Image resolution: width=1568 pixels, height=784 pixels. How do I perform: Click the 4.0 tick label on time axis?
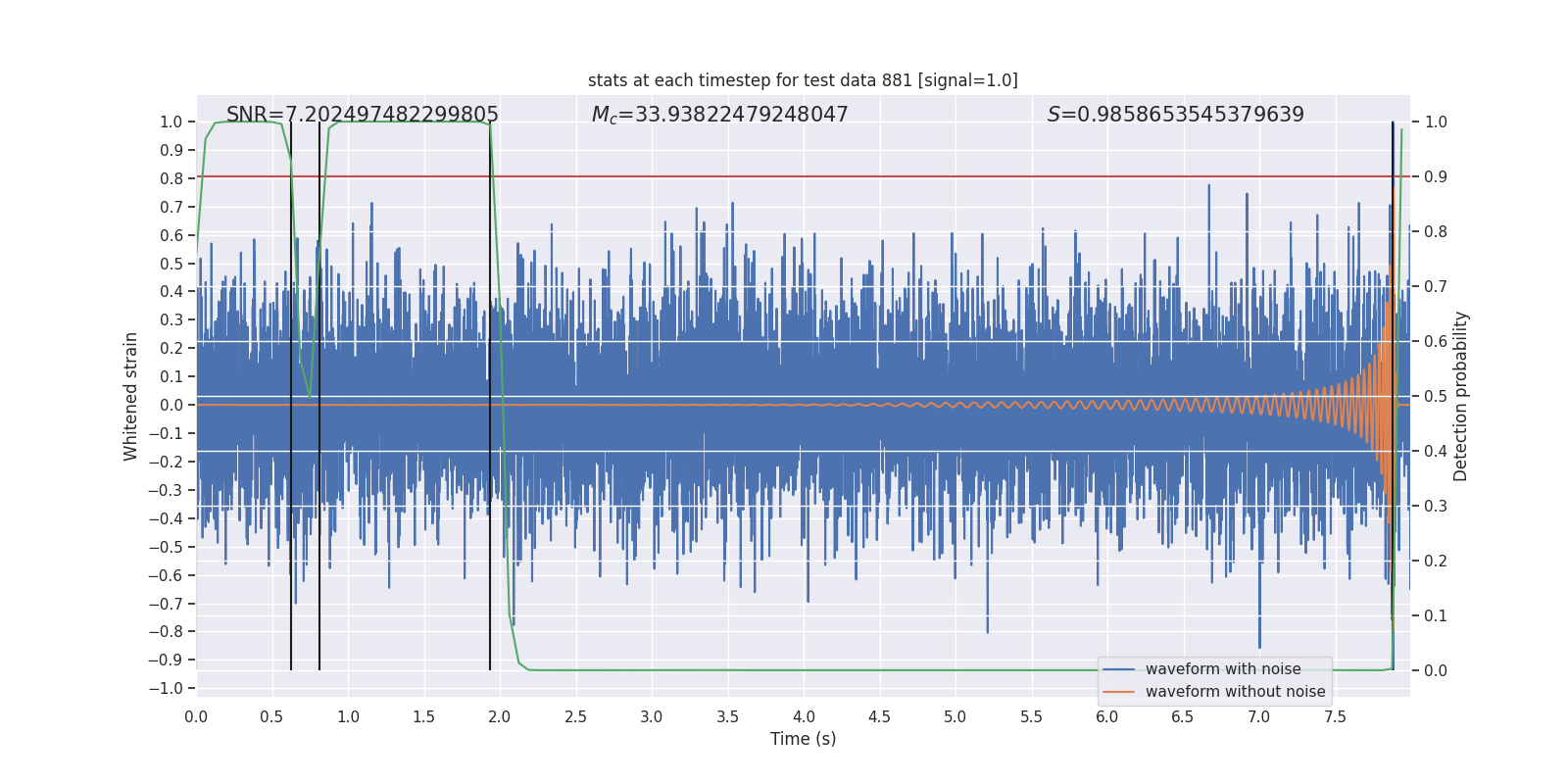(x=804, y=717)
